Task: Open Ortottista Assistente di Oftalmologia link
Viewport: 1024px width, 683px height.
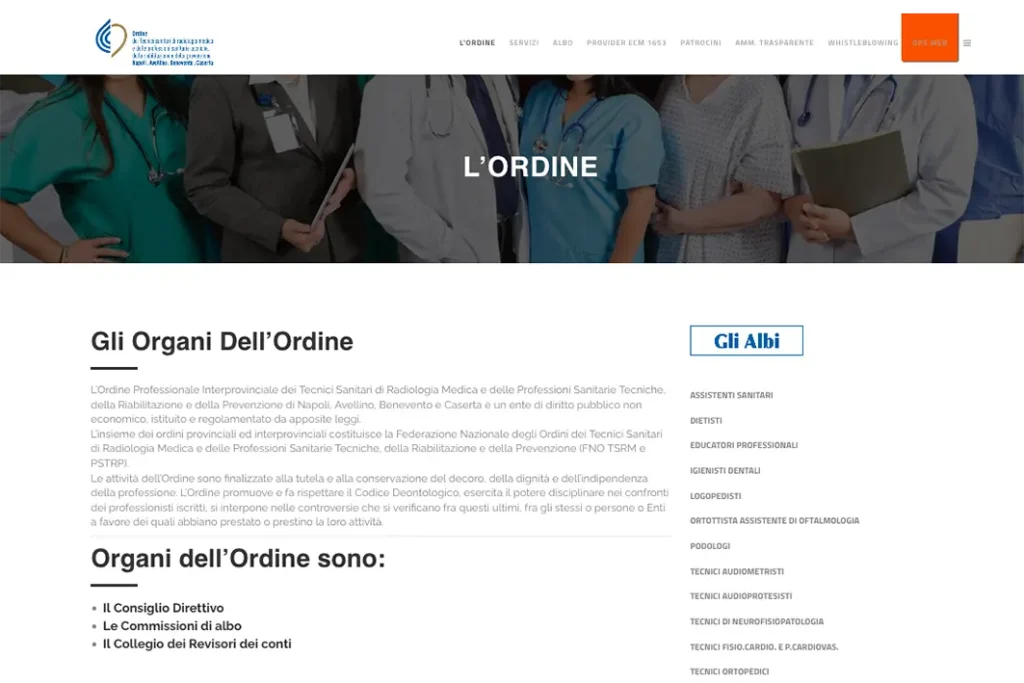Action: click(x=774, y=521)
